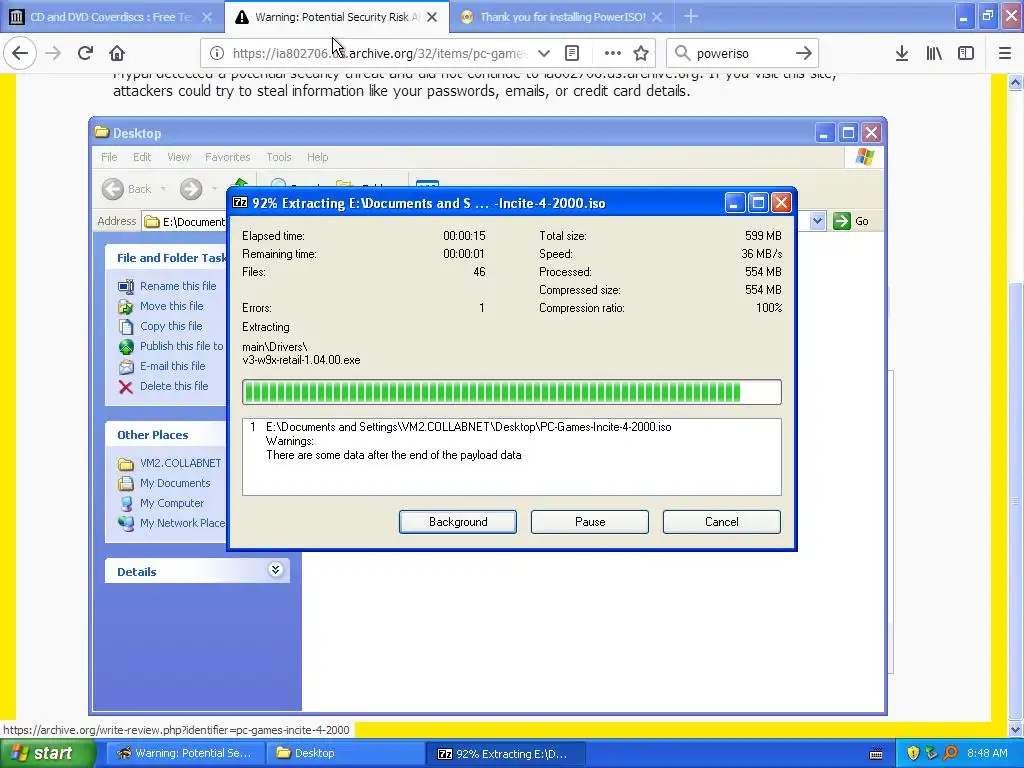Click Copy this file task
The image size is (1024, 768).
click(x=161, y=326)
